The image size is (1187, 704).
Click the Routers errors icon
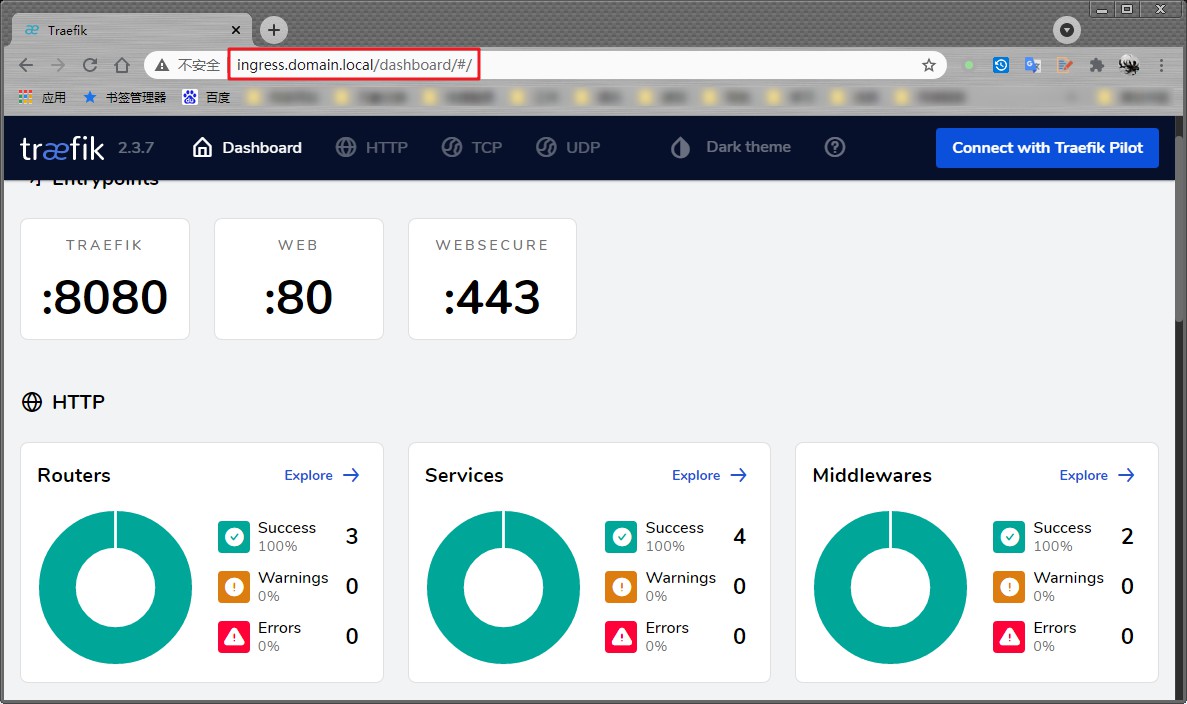point(234,637)
